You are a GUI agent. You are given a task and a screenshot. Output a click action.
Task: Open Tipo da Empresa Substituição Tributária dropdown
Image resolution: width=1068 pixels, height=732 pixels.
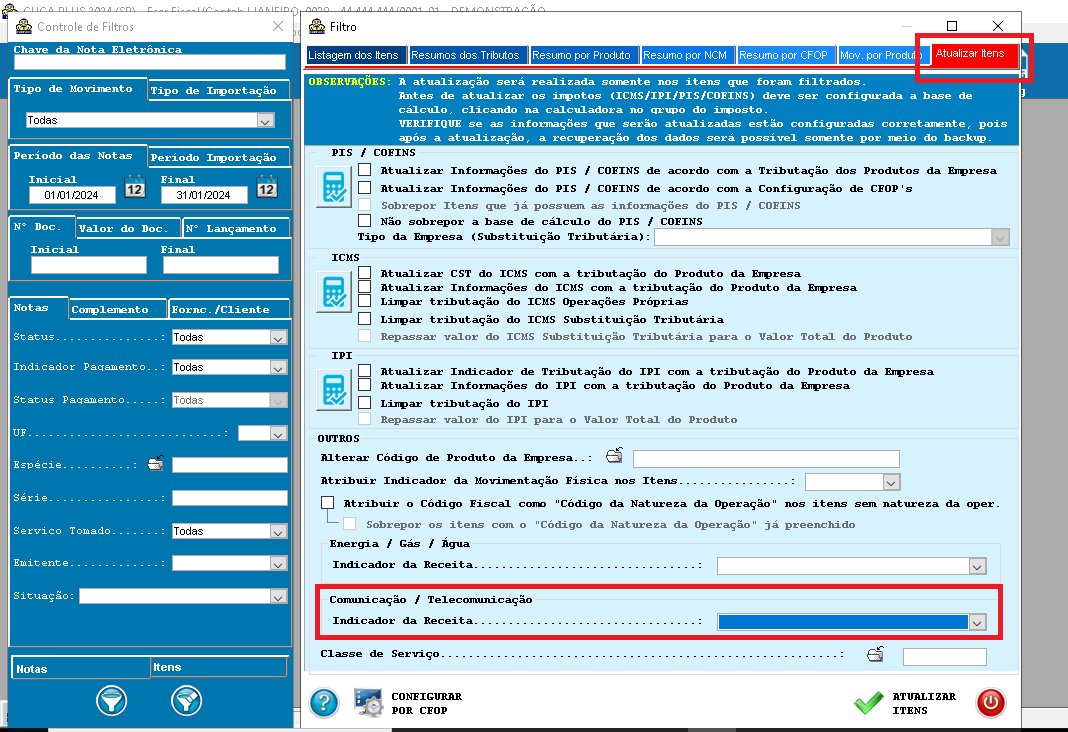[x=1000, y=237]
